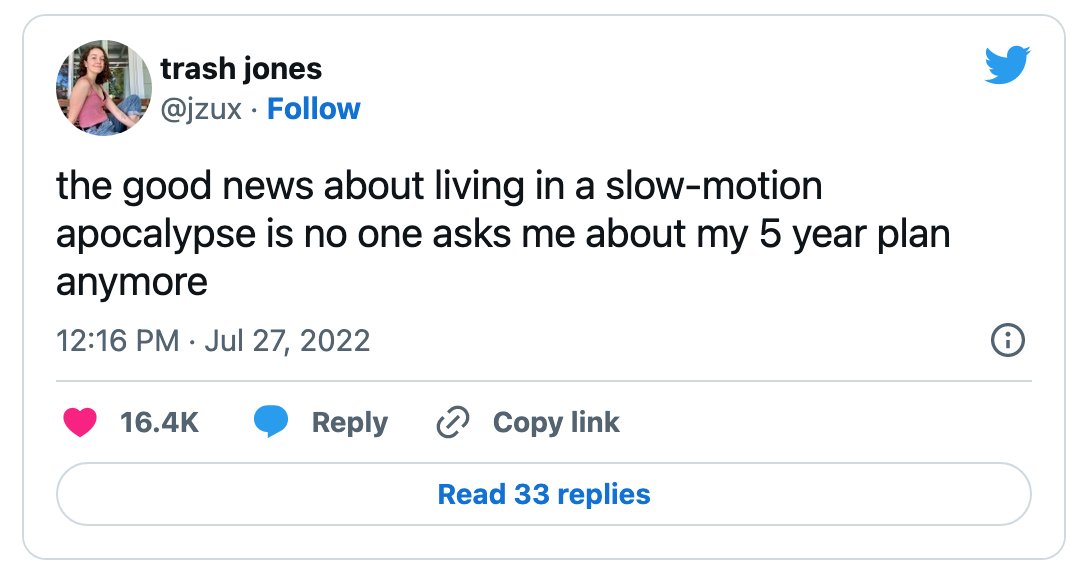Click the chain-link copy icon
This screenshot has width=1080, height=580.
click(453, 422)
